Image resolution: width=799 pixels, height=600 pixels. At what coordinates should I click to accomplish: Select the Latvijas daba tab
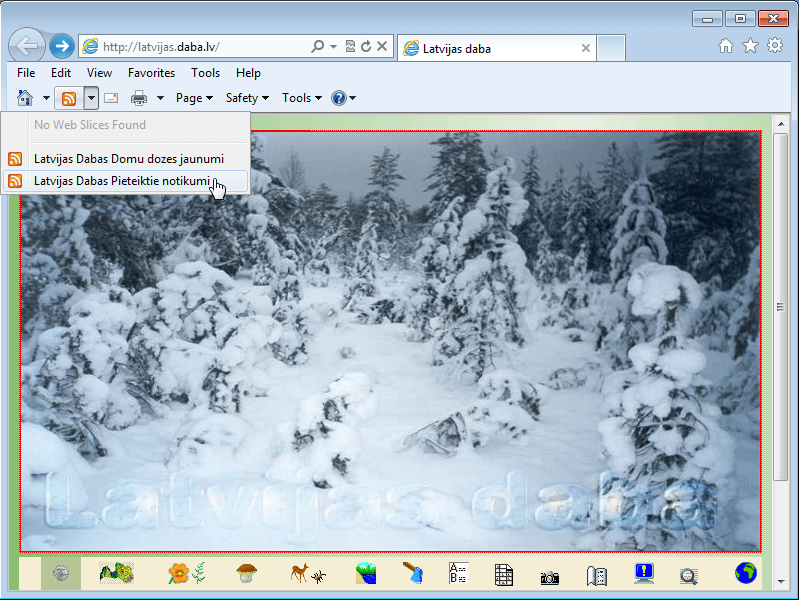click(496, 48)
